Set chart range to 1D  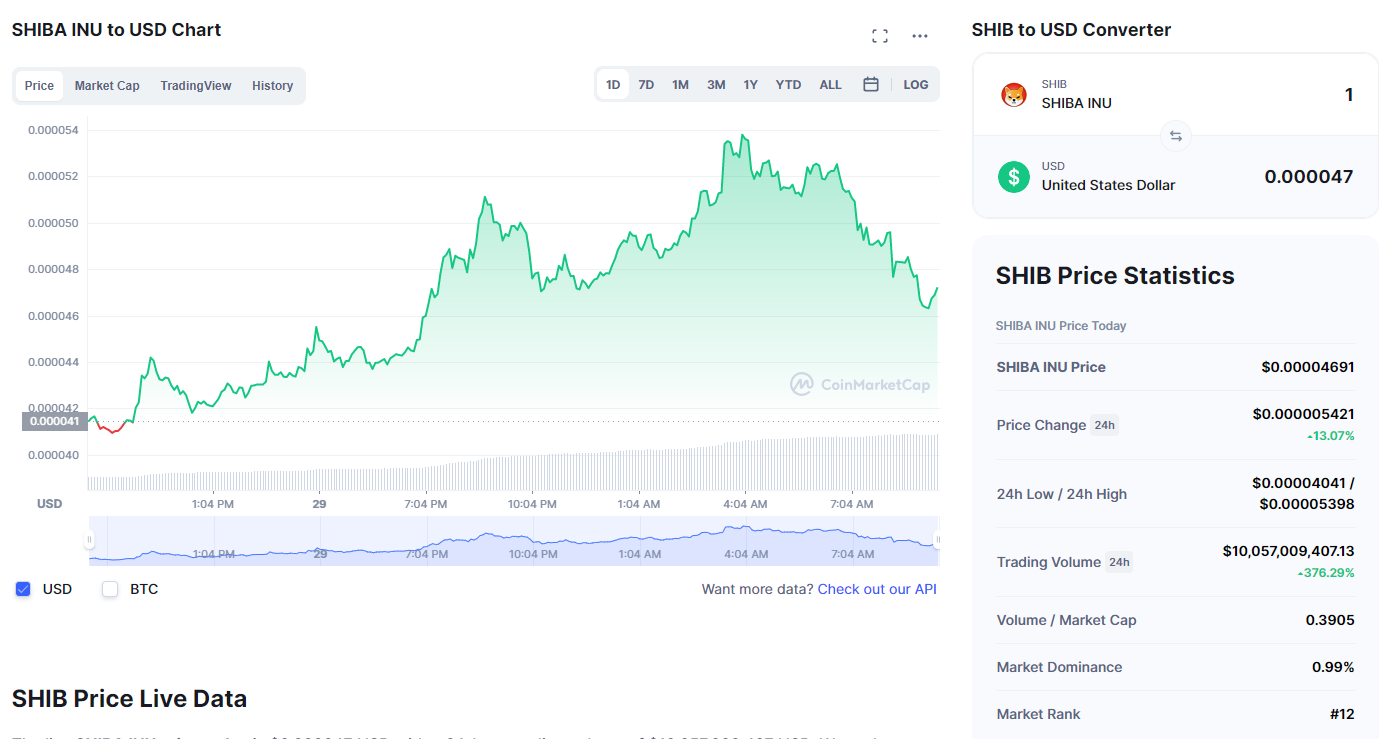[613, 85]
